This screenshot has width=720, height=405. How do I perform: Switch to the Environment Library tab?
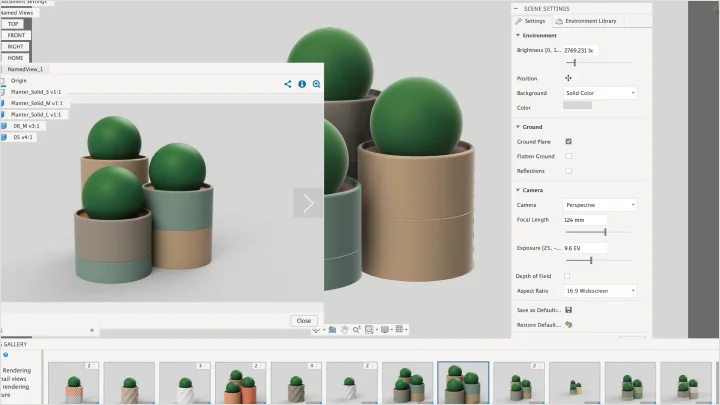tap(586, 21)
